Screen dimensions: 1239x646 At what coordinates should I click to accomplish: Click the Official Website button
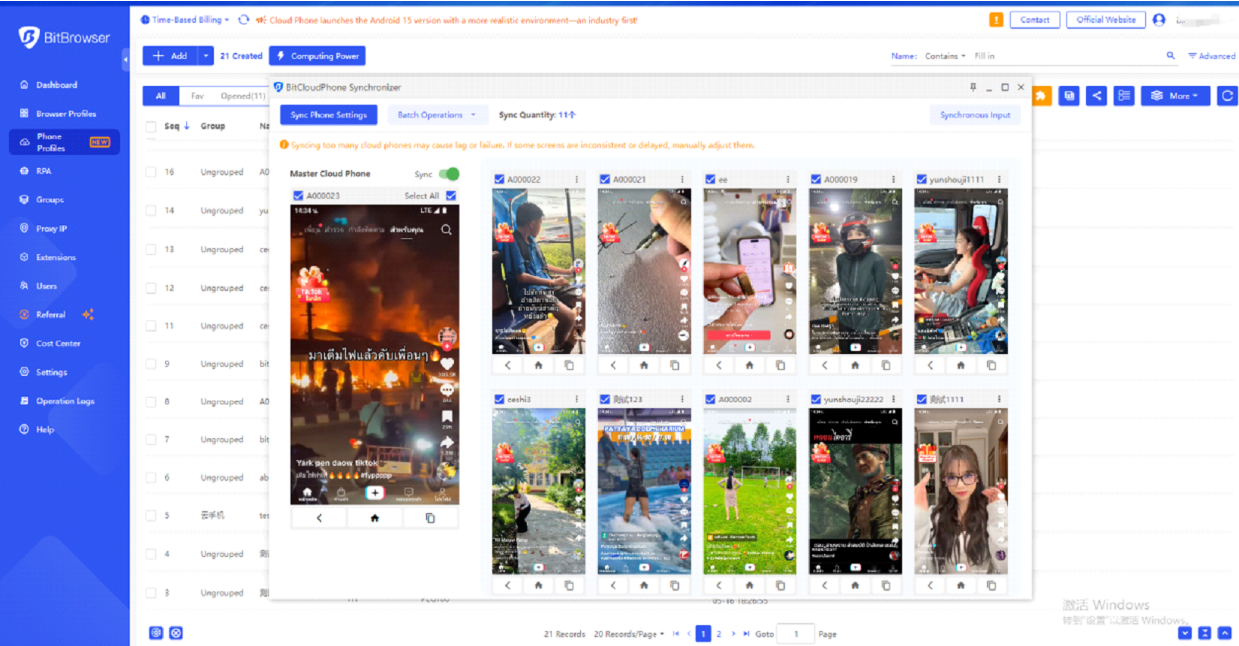(1106, 19)
